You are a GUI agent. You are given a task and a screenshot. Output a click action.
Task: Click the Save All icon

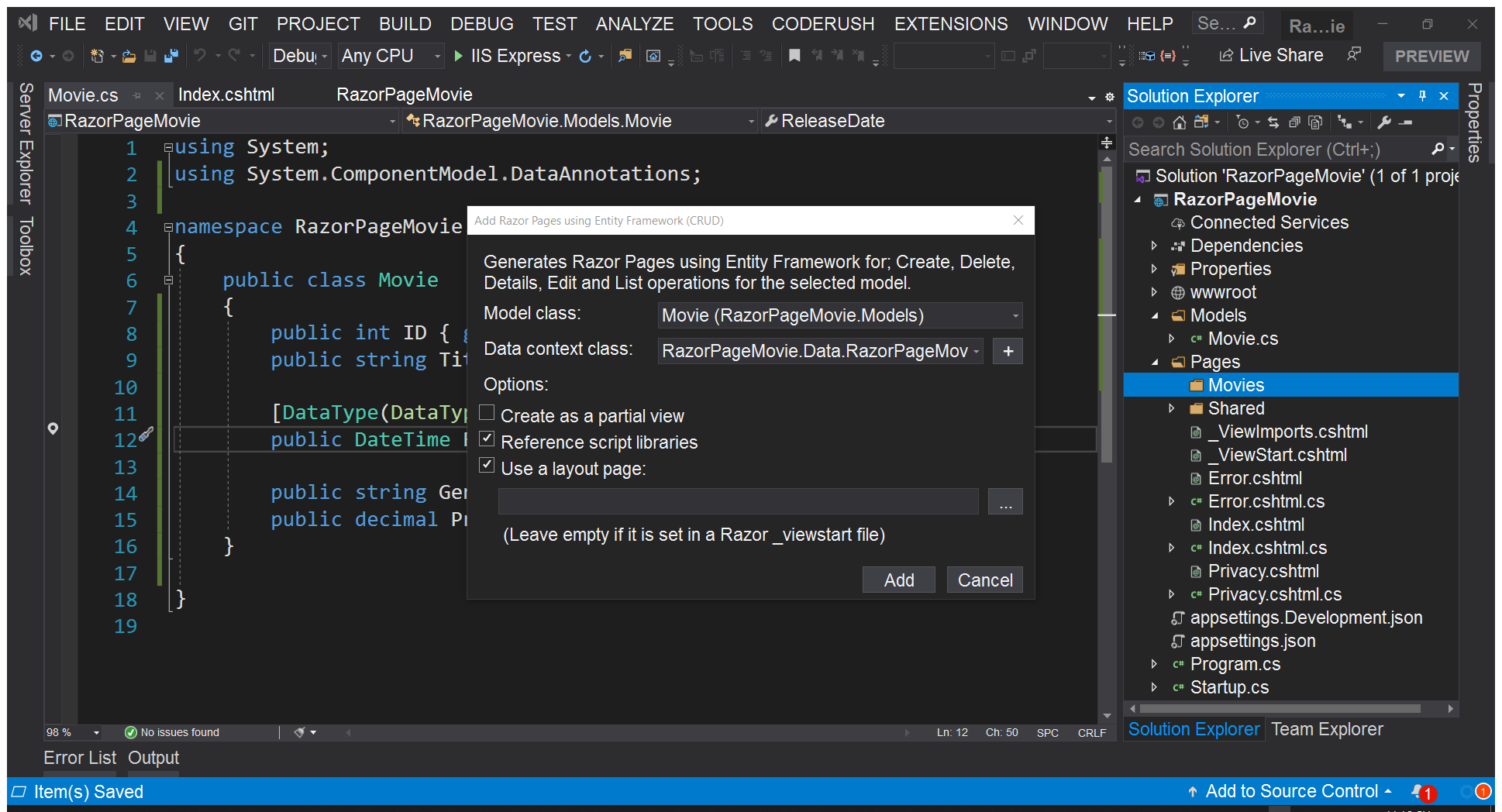[171, 55]
